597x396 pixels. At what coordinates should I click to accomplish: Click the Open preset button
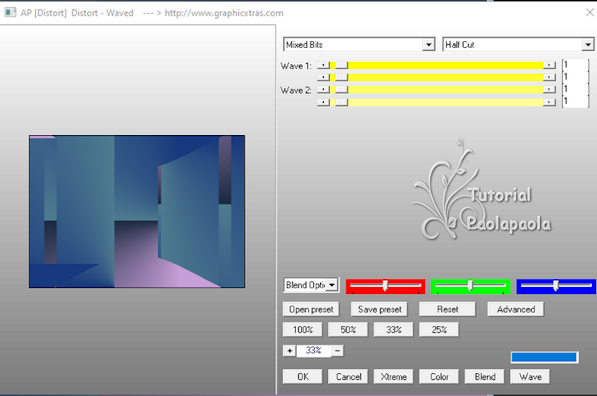click(x=311, y=310)
